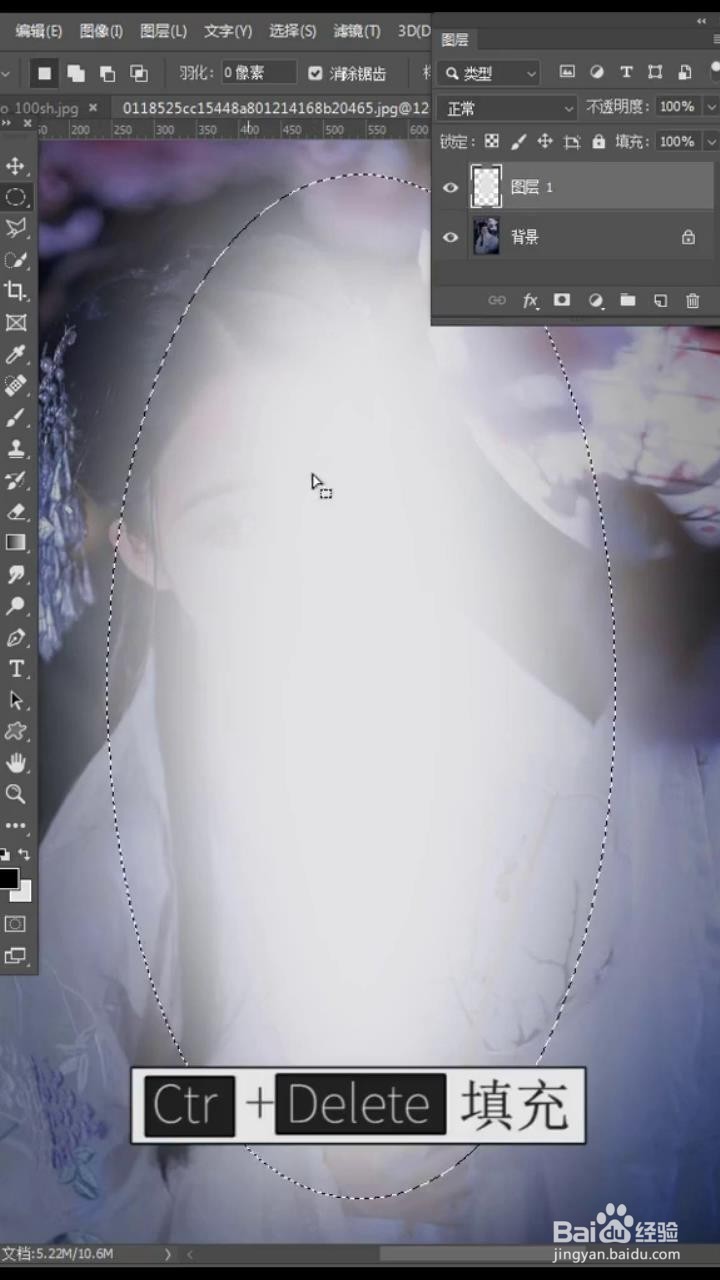
Task: Select the Custom Shape tool
Action: (16, 732)
